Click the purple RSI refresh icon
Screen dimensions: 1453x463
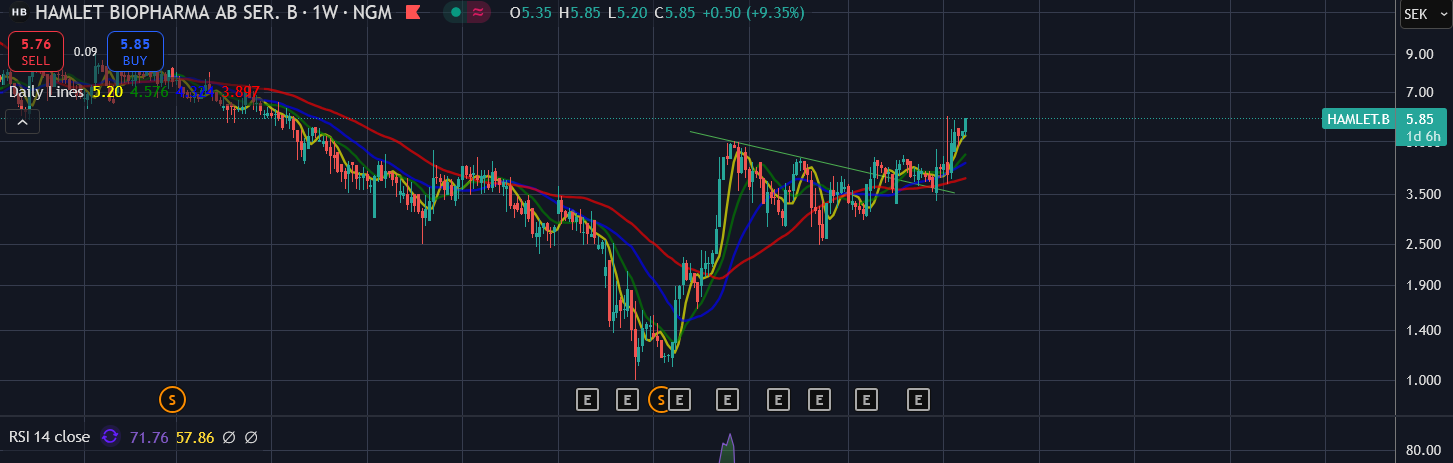[110, 437]
